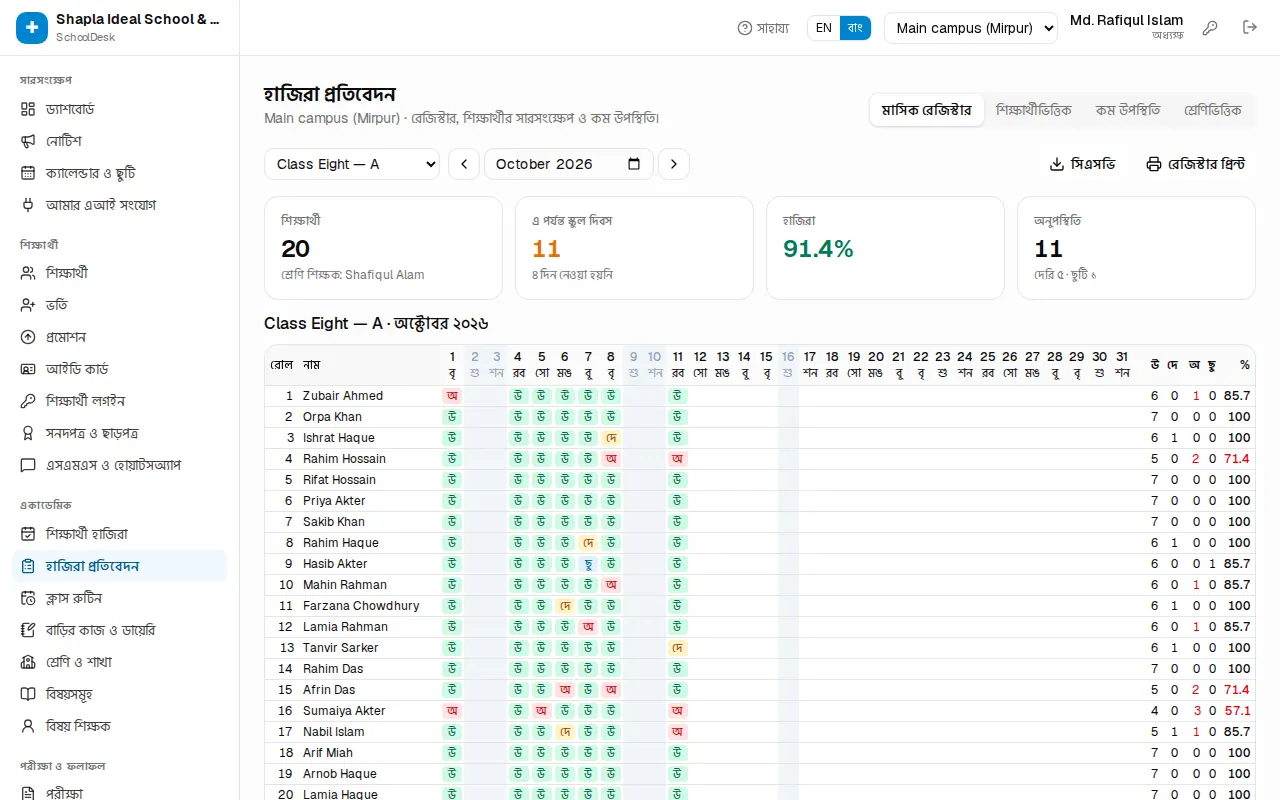
Task: Select the মাসিক রেজিস্টার tab
Action: (926, 110)
